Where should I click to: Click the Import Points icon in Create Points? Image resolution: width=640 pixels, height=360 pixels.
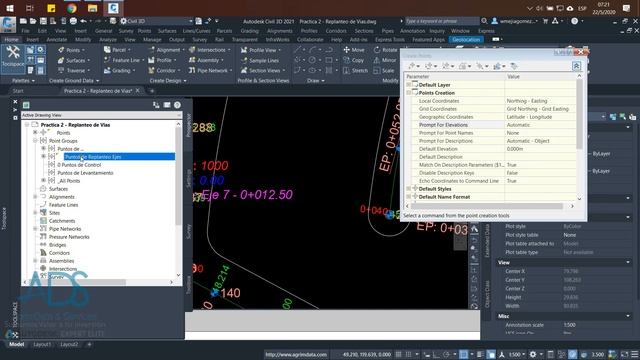point(514,66)
